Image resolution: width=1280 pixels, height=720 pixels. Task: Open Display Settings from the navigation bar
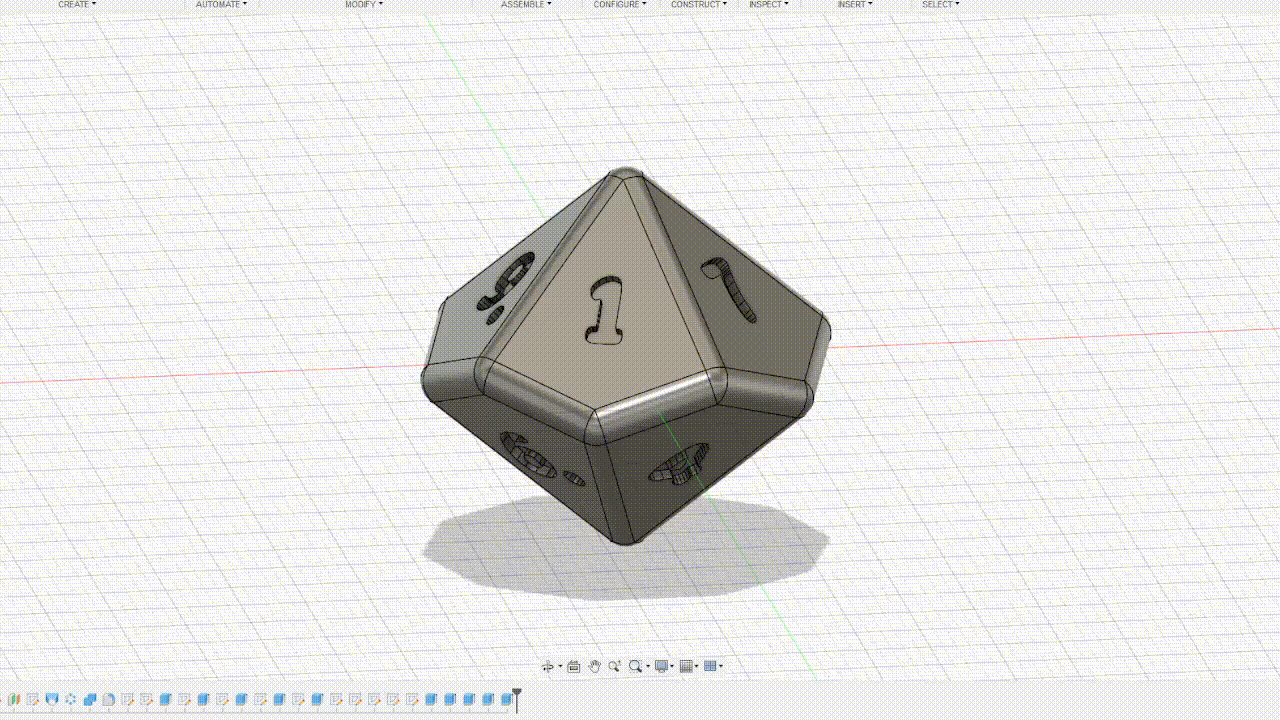click(x=661, y=666)
